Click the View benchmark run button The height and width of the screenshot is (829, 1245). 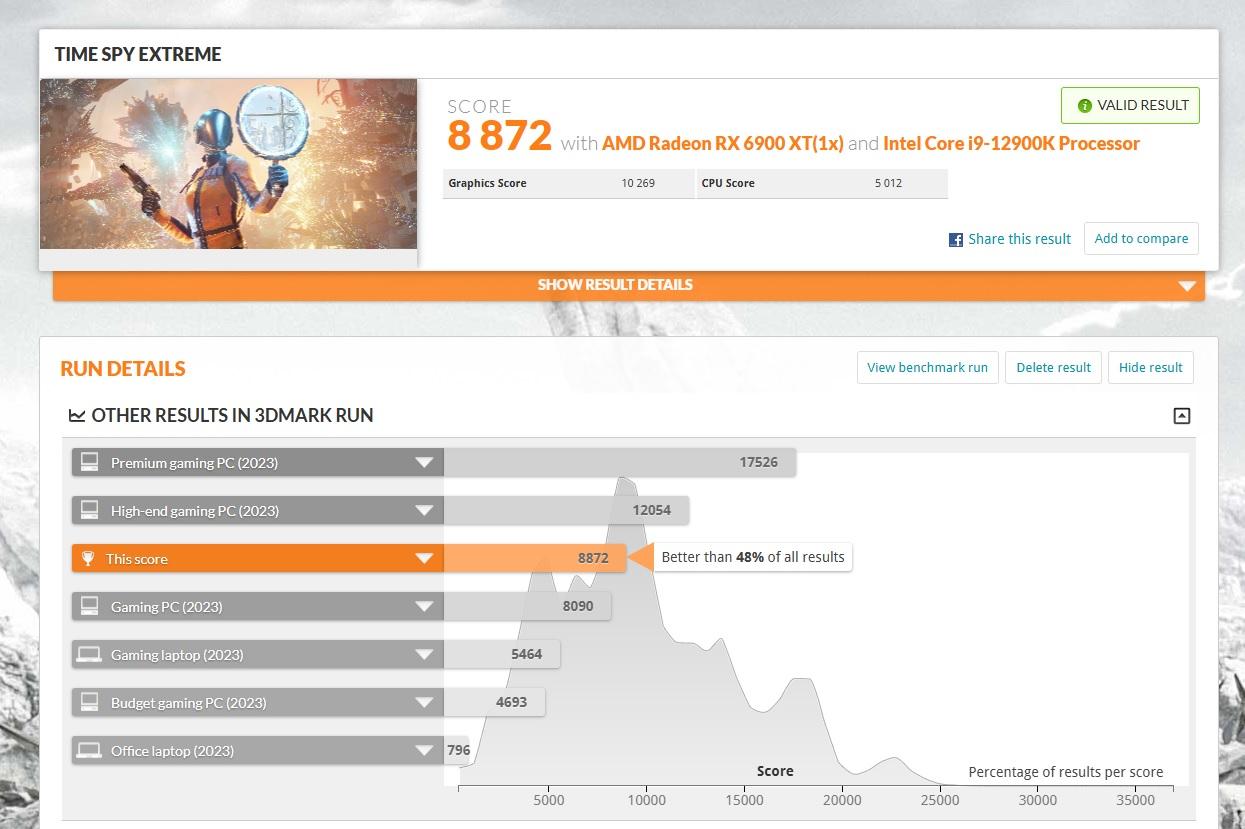(927, 368)
